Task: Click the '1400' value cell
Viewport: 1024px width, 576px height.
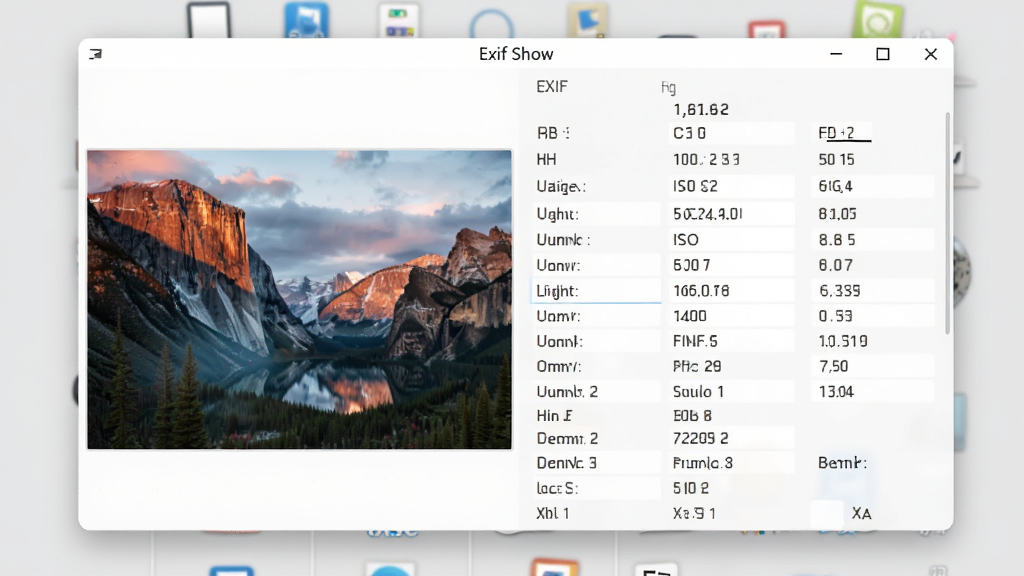Action: coord(731,317)
